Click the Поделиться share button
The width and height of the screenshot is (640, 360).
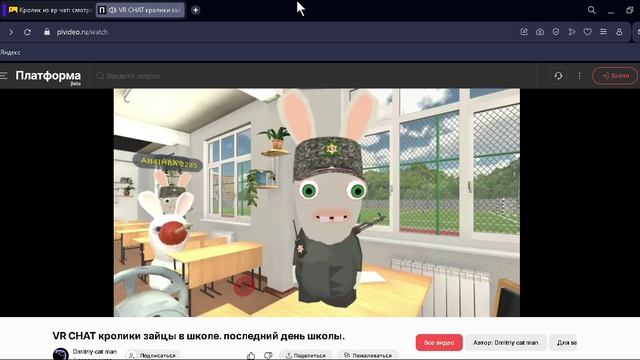click(306, 356)
